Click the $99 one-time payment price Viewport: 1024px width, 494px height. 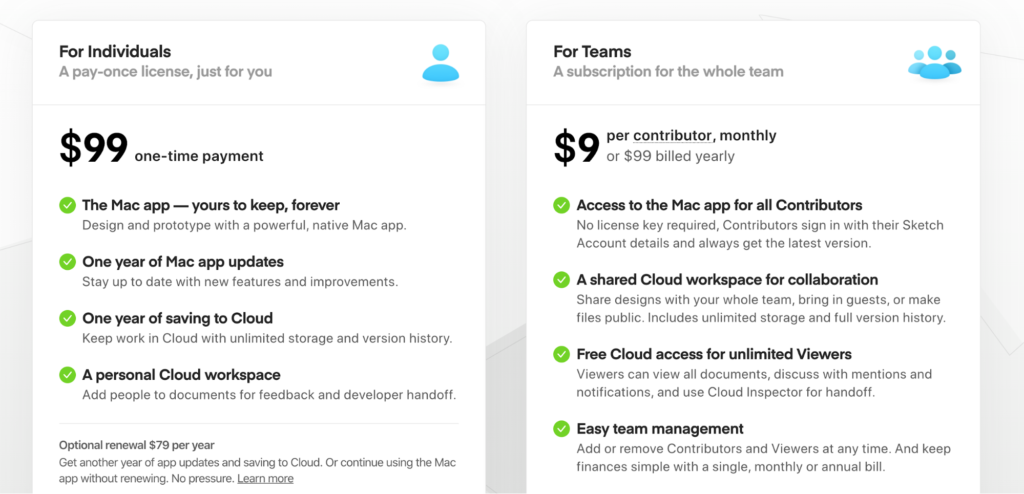(94, 148)
